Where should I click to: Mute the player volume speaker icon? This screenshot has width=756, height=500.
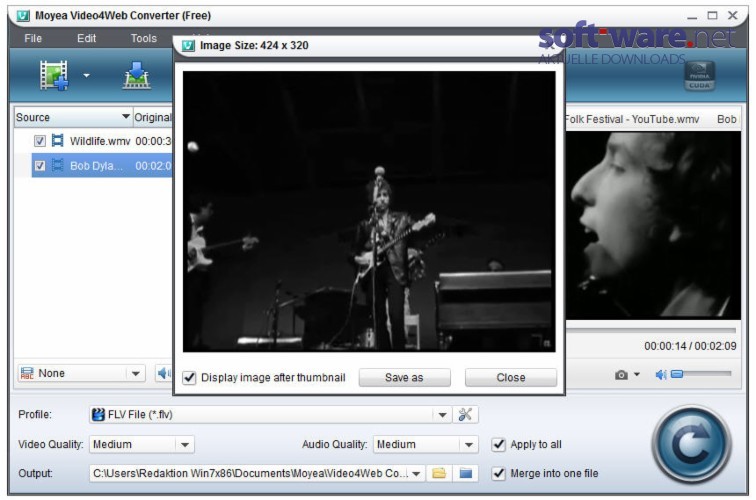(x=661, y=374)
